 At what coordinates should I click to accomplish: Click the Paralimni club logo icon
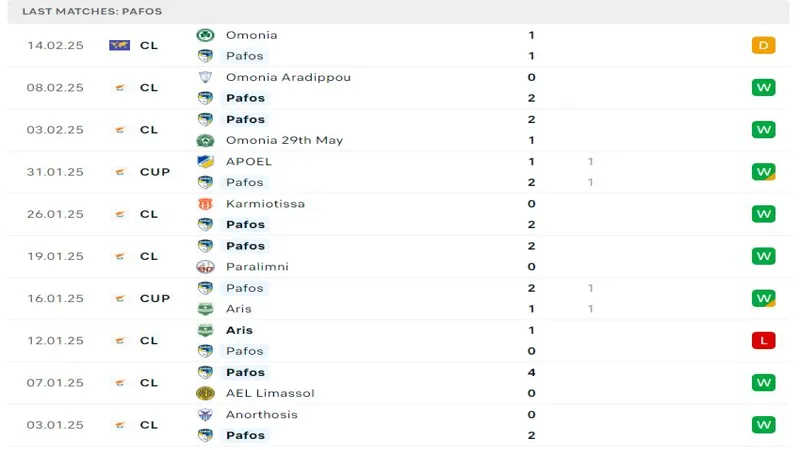205,267
